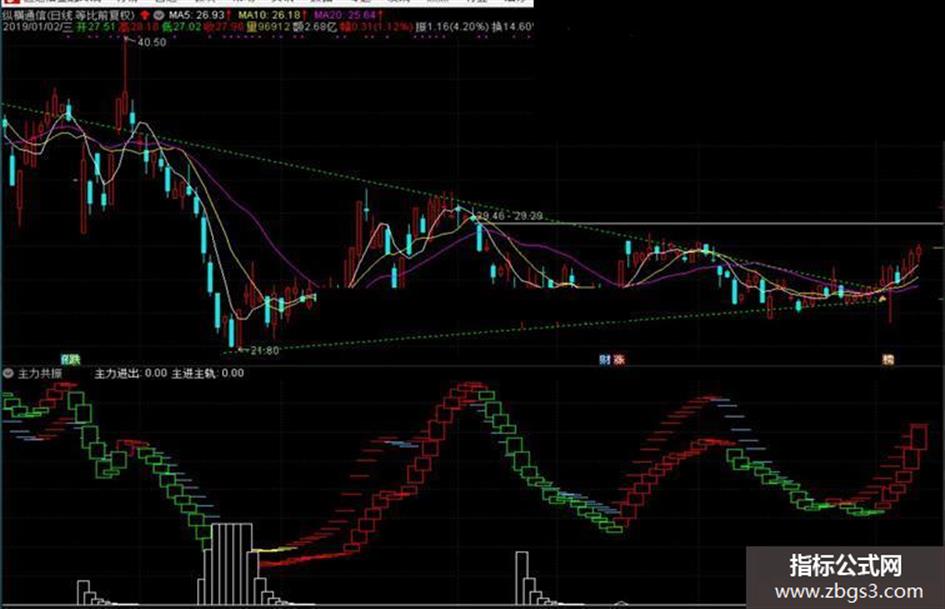Click the 29.46 - 29.29 gap label
945x609 pixels.
point(510,215)
